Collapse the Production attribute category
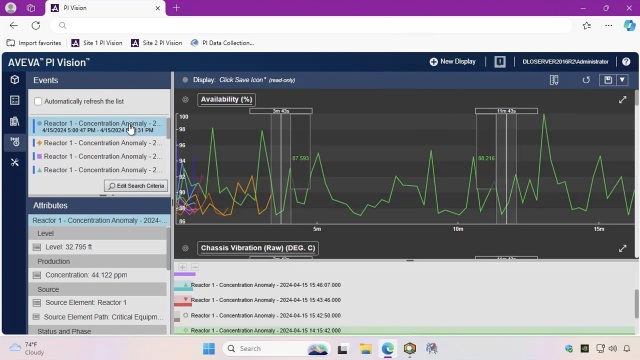Viewport: 640px width, 360px height. 98,261
